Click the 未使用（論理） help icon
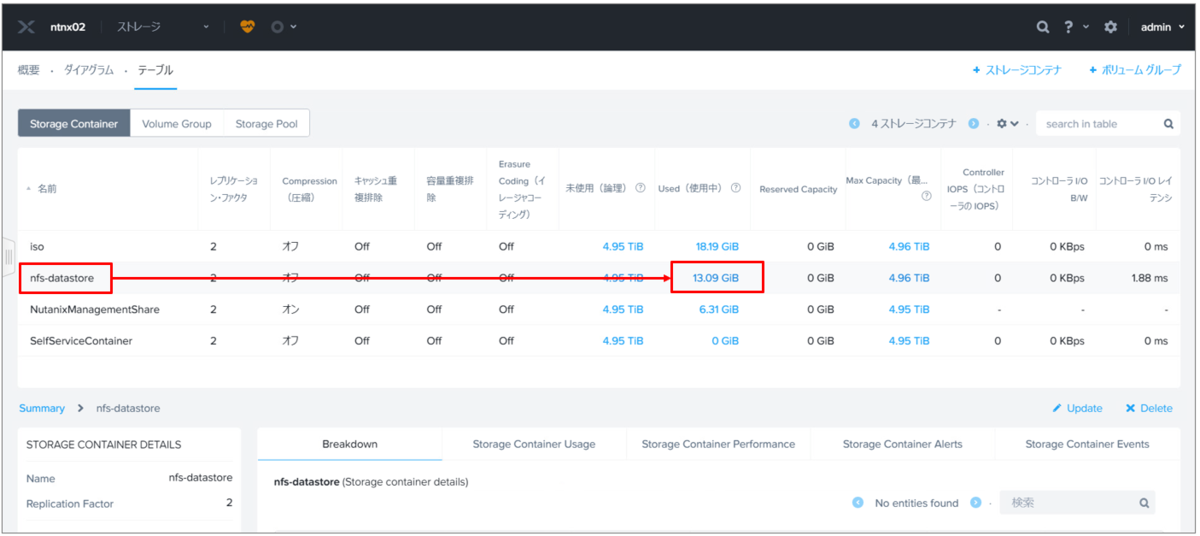This screenshot has height=536, width=1200. 640,188
